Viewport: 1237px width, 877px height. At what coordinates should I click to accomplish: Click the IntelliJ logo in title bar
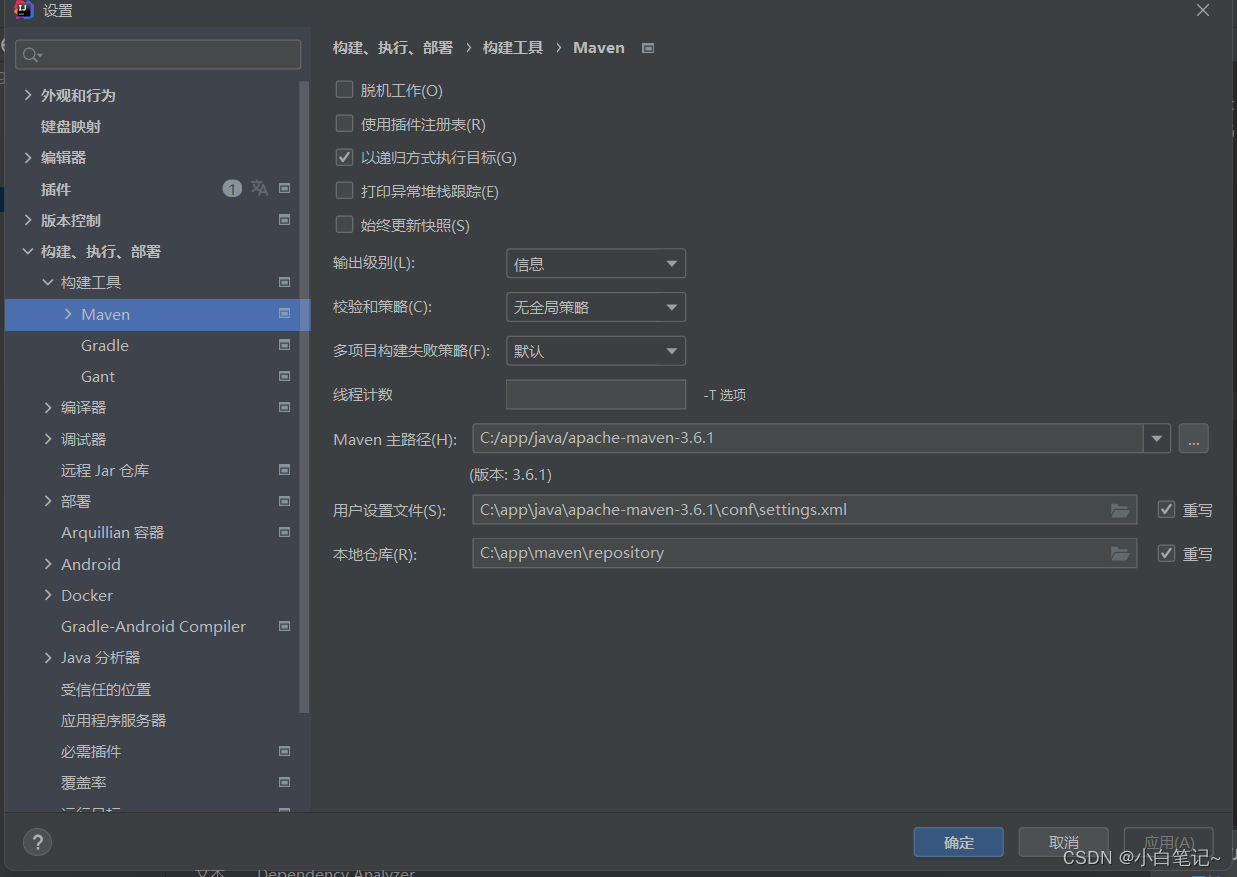point(25,10)
